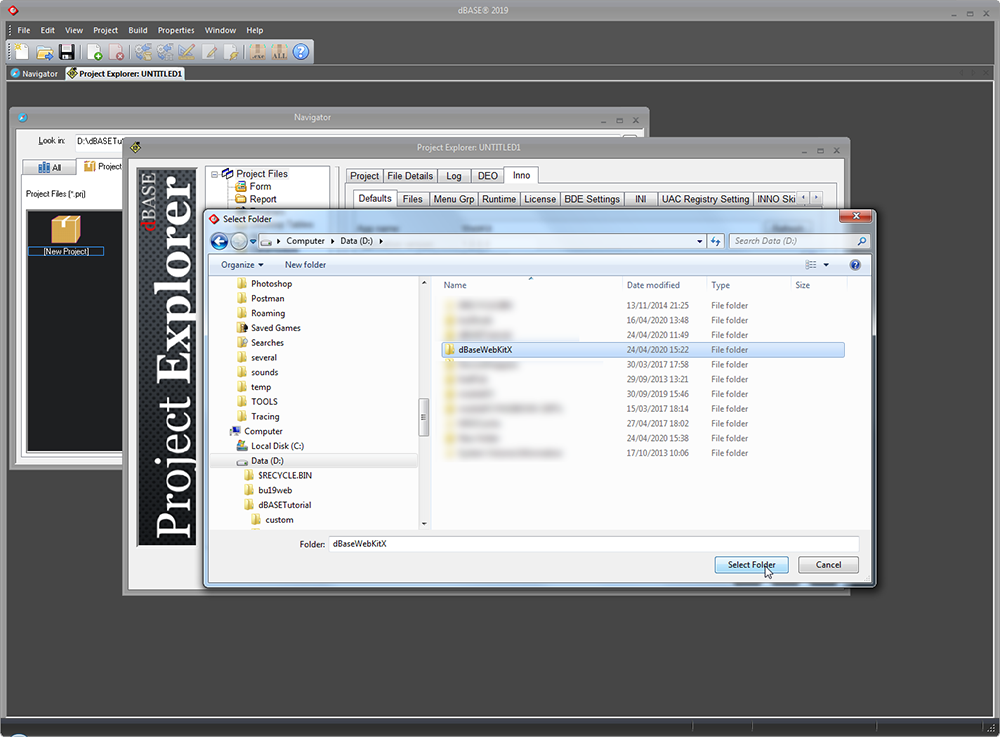Viewport: 1000px width, 737px height.
Task: Open Help via the blue question mark icon
Action: (x=300, y=52)
